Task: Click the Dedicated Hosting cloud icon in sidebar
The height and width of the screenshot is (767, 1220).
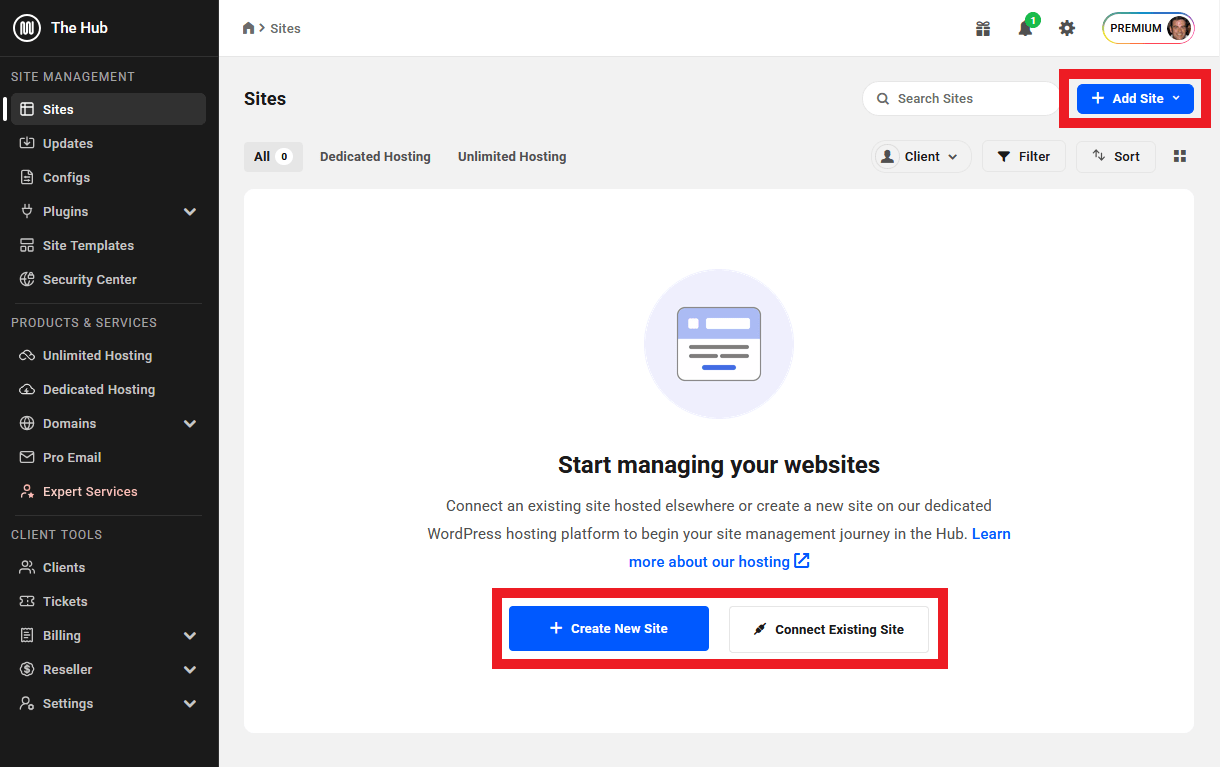Action: 27,389
